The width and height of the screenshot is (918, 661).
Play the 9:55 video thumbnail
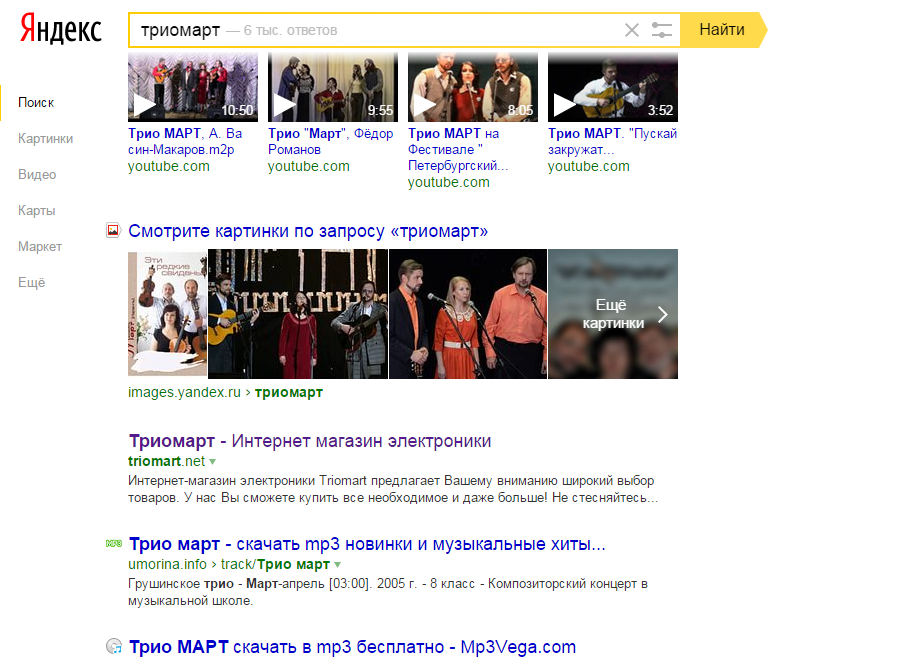[333, 87]
